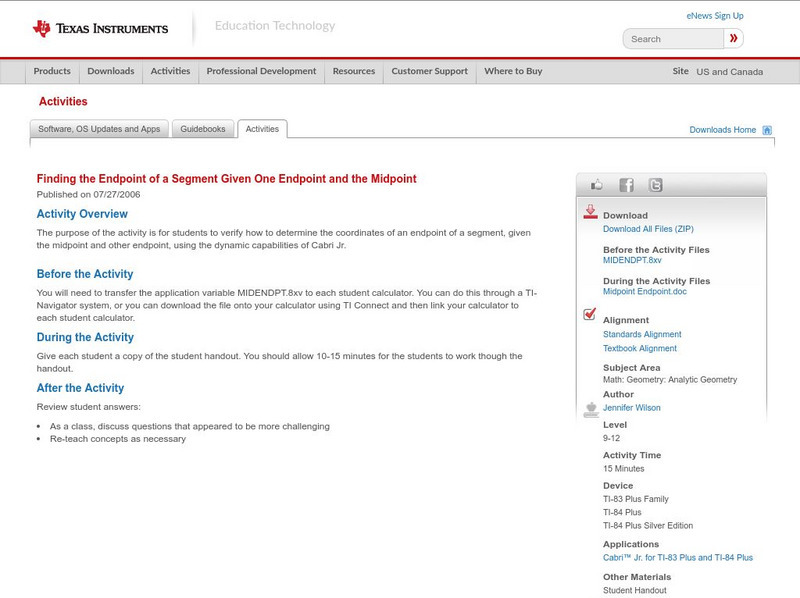The height and width of the screenshot is (598, 800).
Task: Click 'As a class, discuss questions' bullet
Action: (x=190, y=427)
